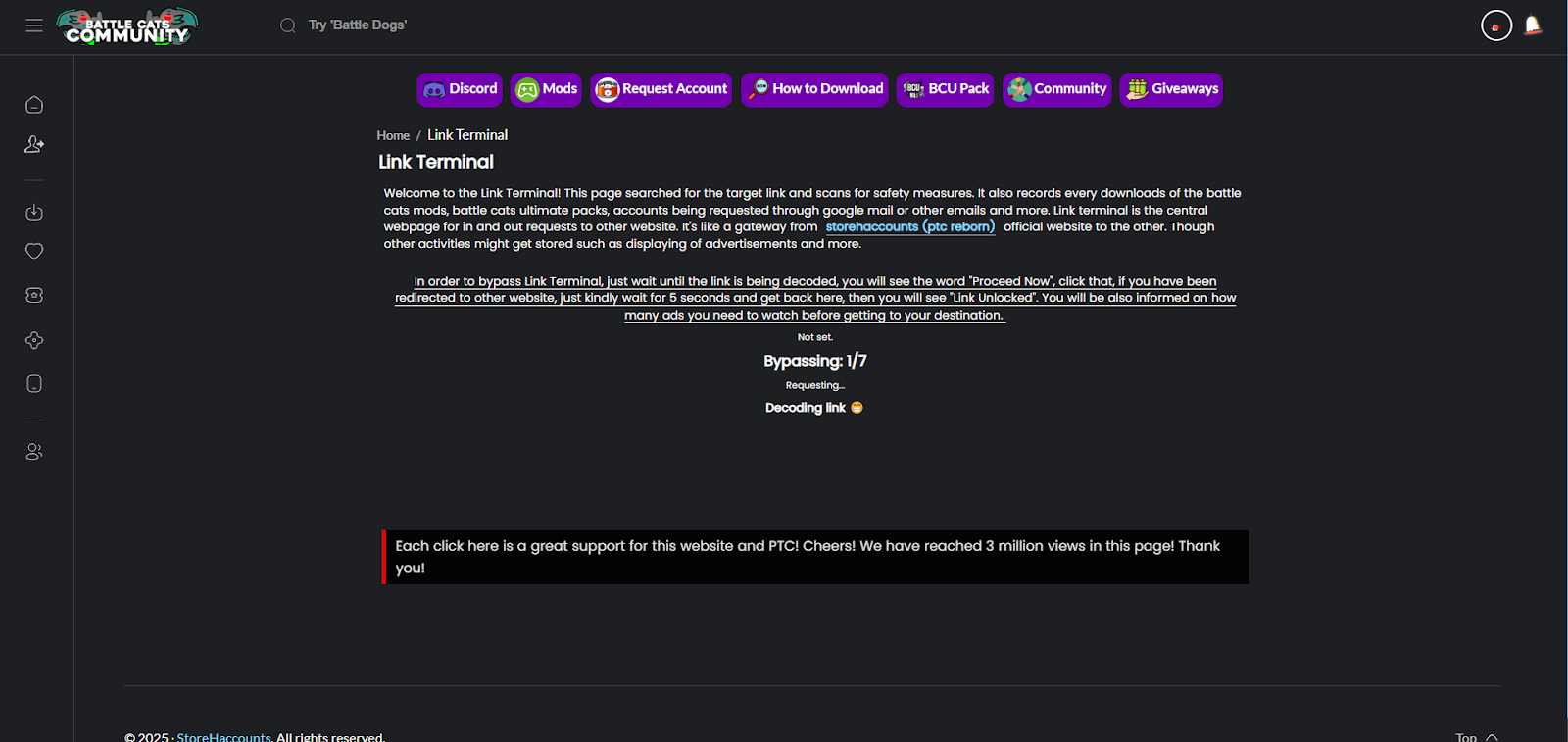This screenshot has height=742, width=1568.
Task: Open the Mods button
Action: (x=546, y=89)
